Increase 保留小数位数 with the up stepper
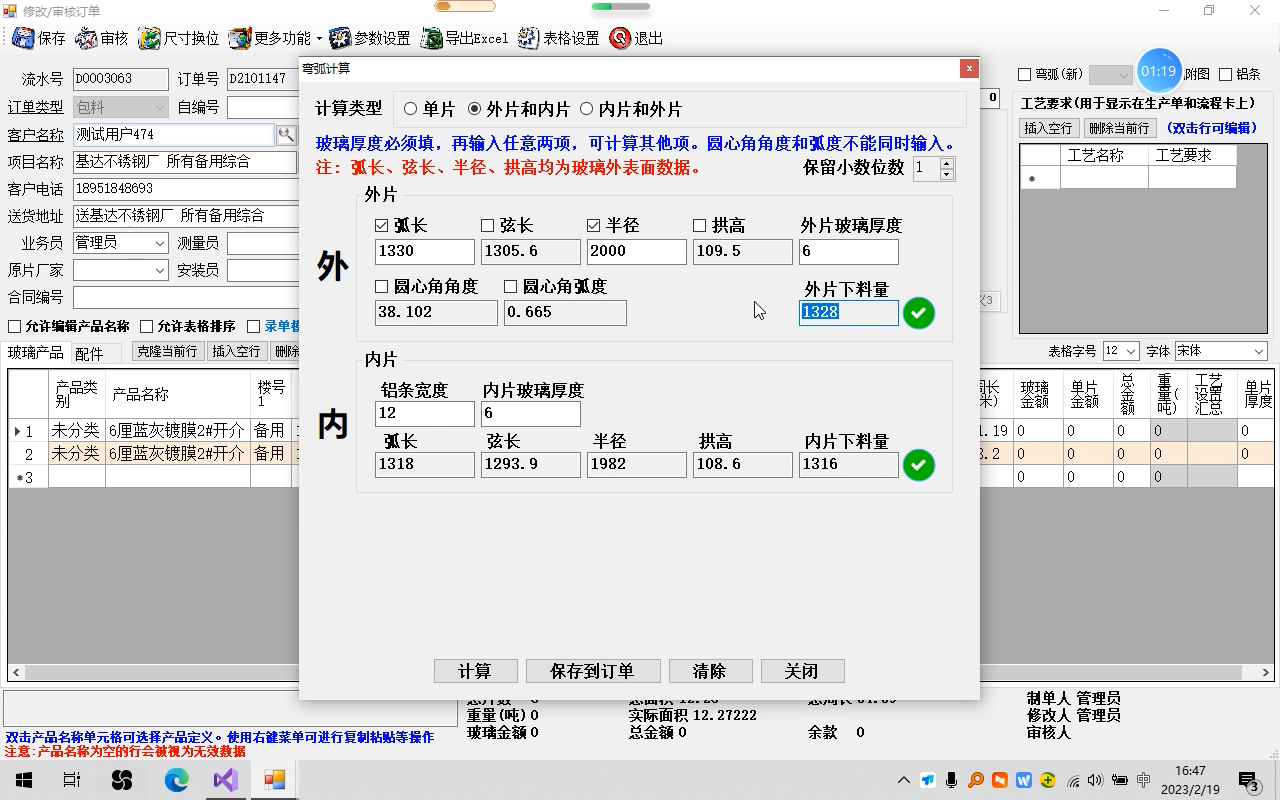 point(946,164)
